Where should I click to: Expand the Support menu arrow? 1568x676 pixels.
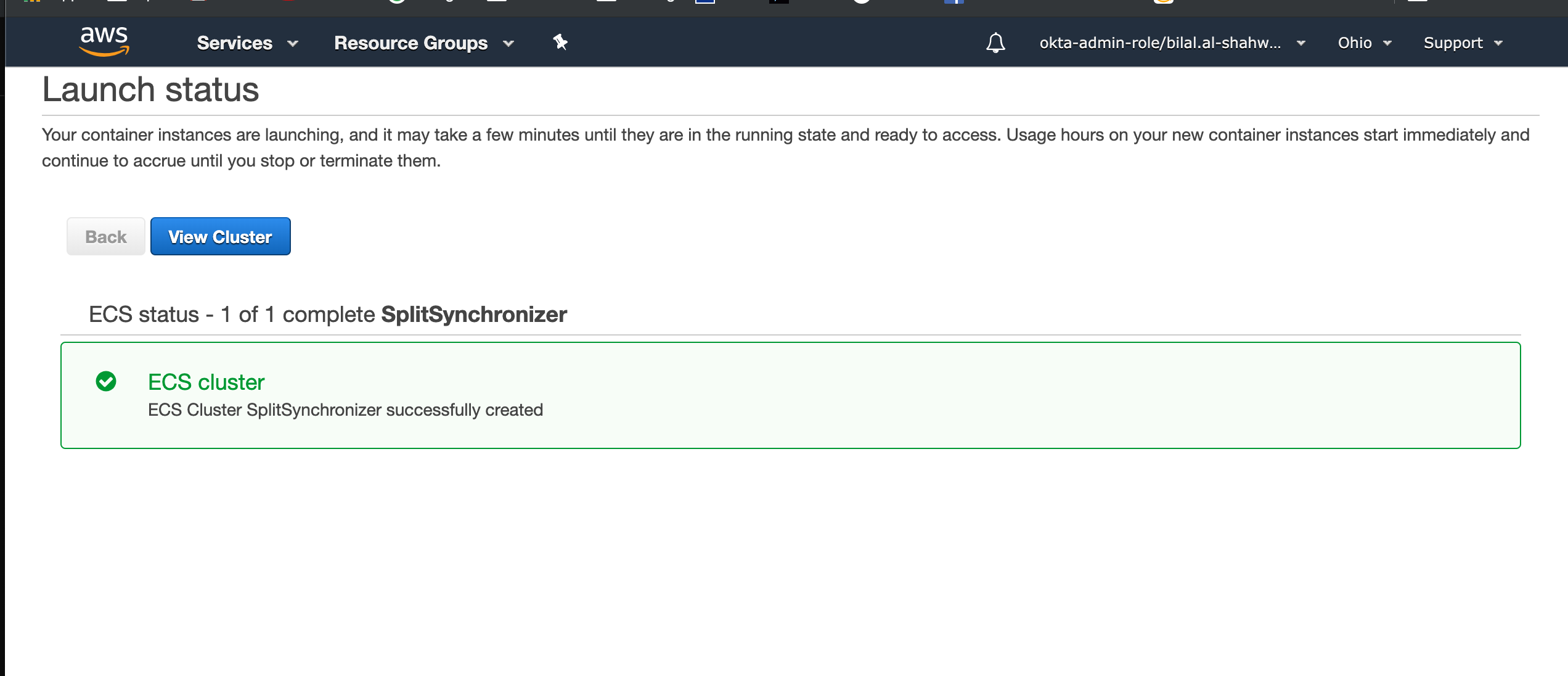[1498, 43]
